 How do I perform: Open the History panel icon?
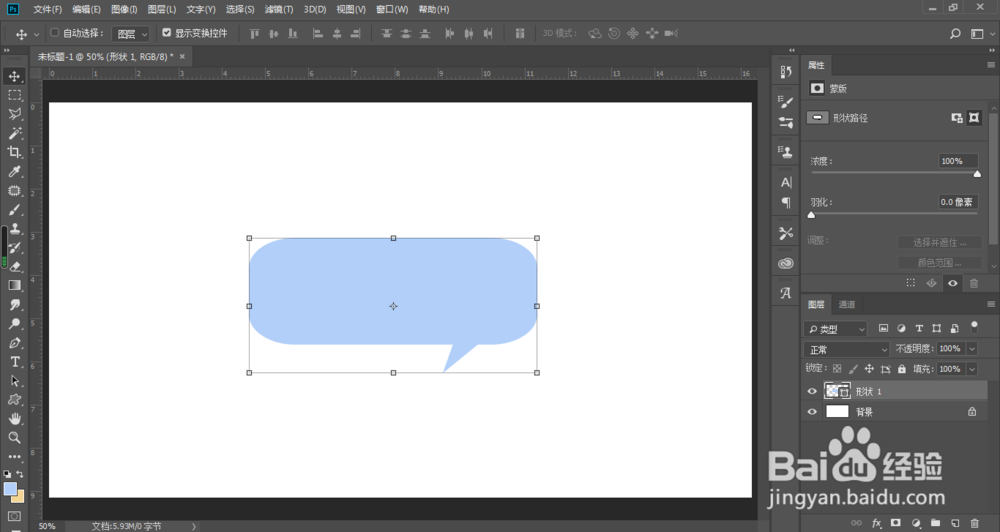point(786,72)
